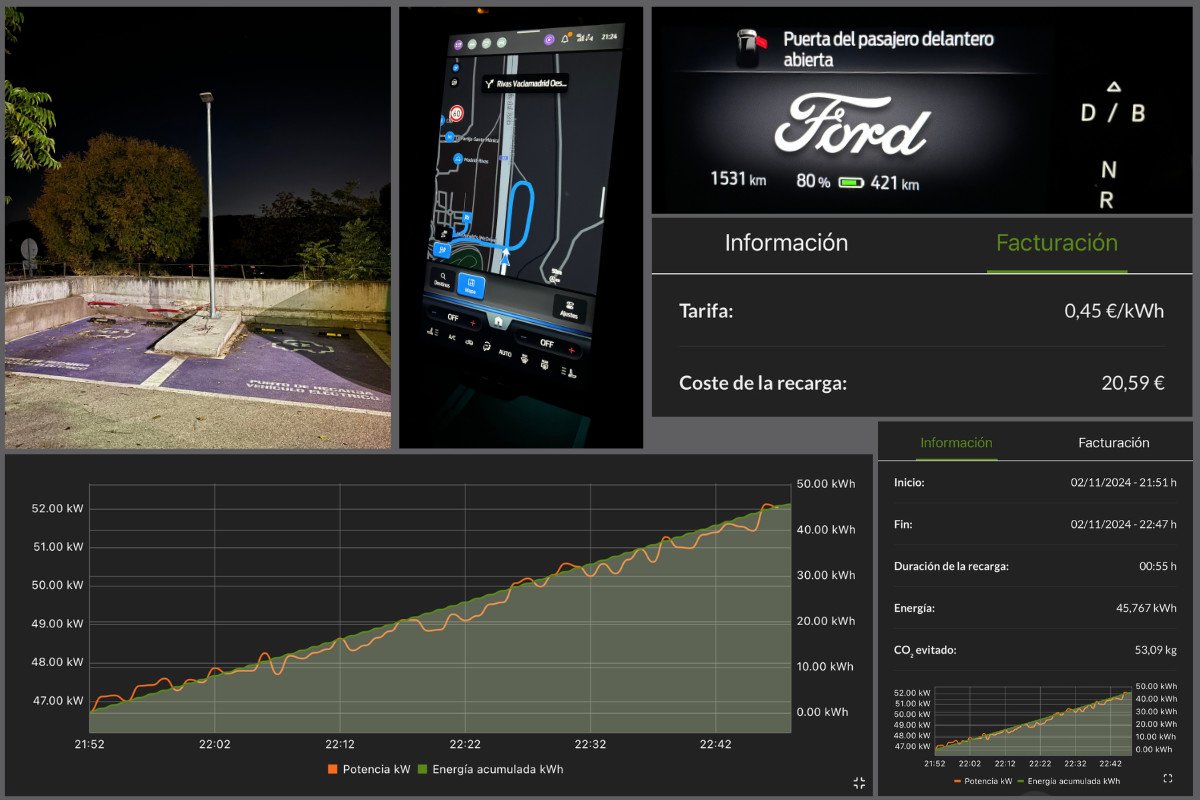The width and height of the screenshot is (1200, 800).
Task: Tap the 60 speed limit sign on map
Action: 456,113
